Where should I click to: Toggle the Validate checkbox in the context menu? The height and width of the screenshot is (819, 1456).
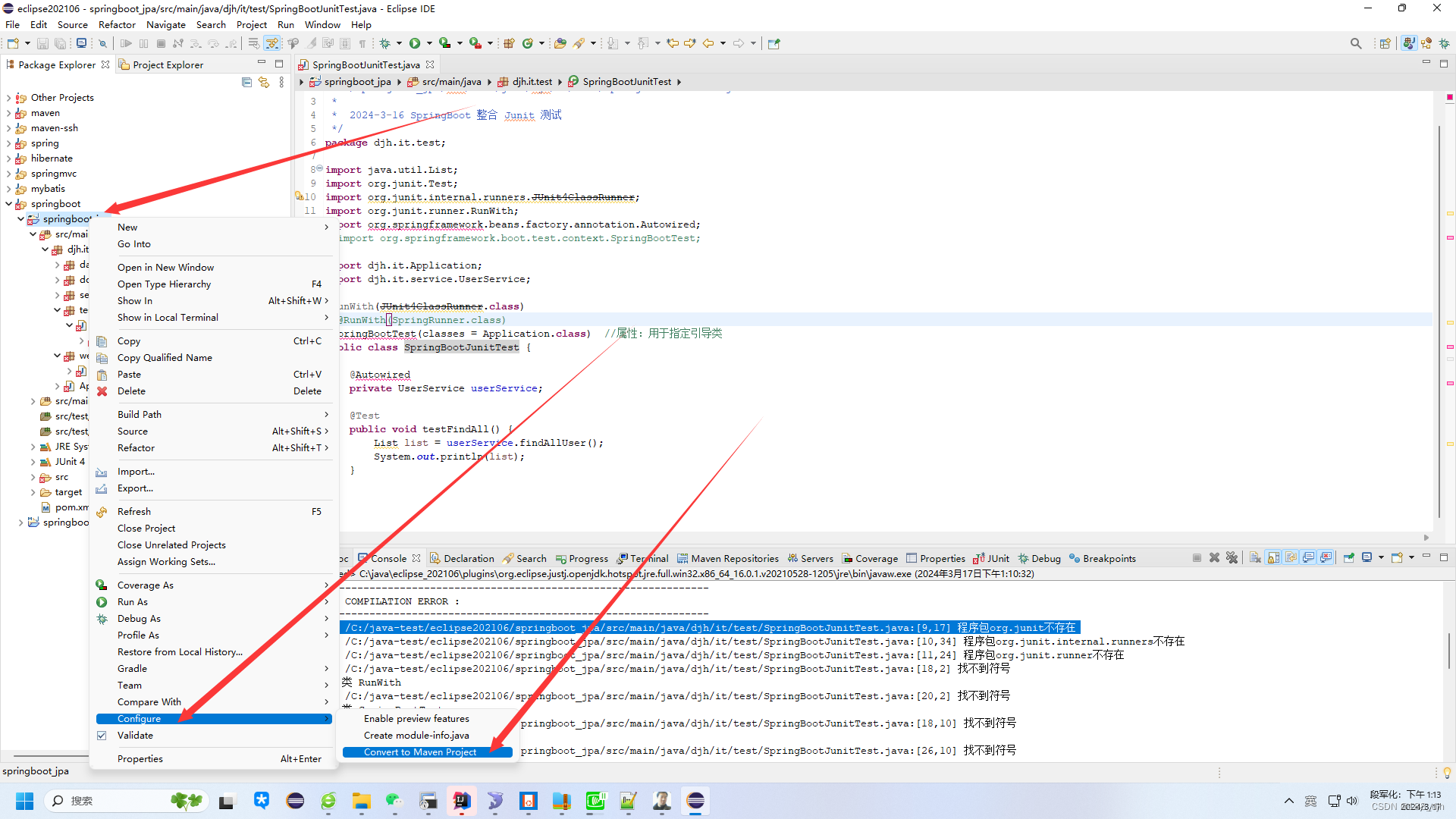coord(102,735)
